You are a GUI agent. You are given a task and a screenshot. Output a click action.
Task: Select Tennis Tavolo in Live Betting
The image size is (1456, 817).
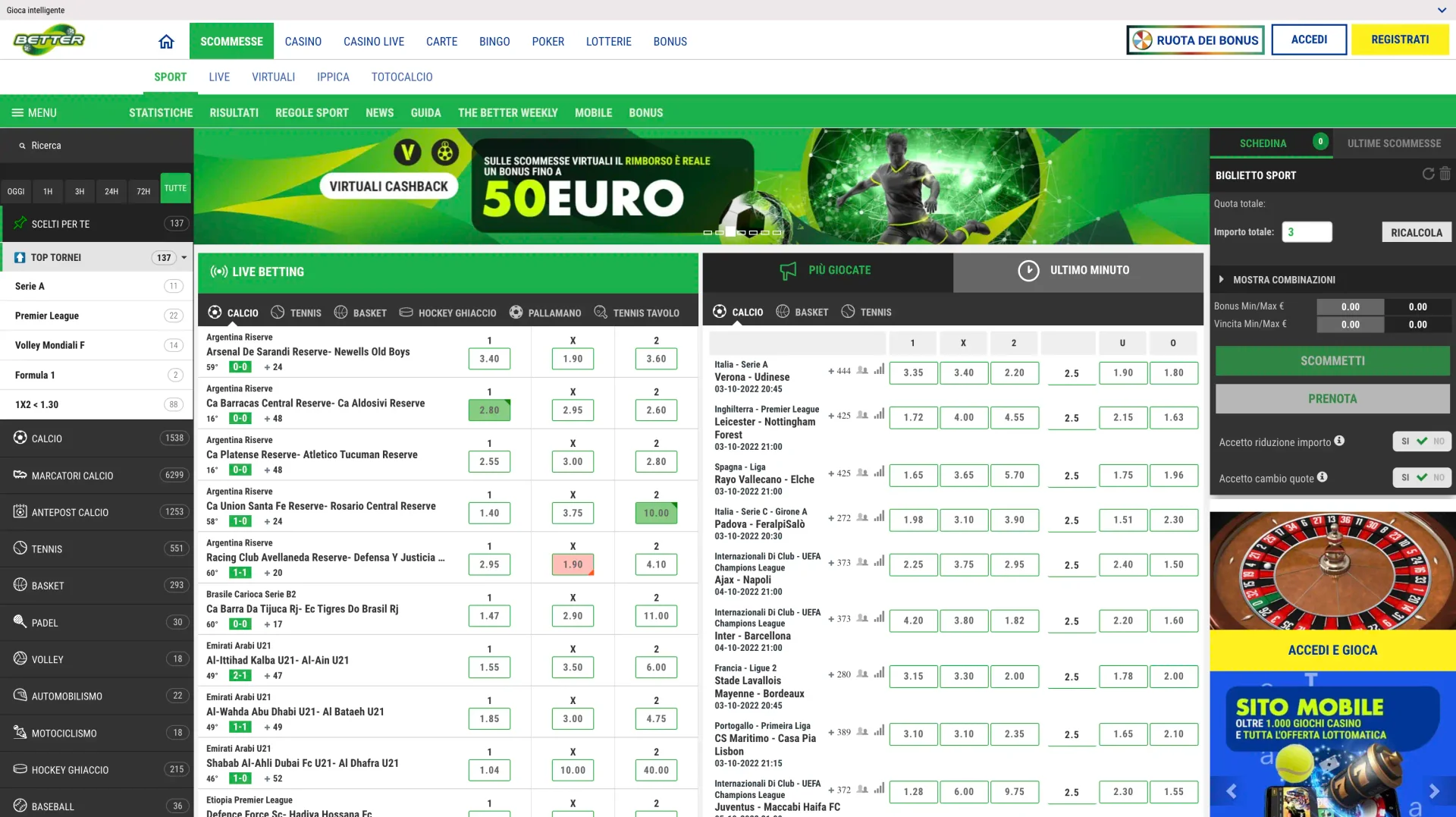coord(637,313)
